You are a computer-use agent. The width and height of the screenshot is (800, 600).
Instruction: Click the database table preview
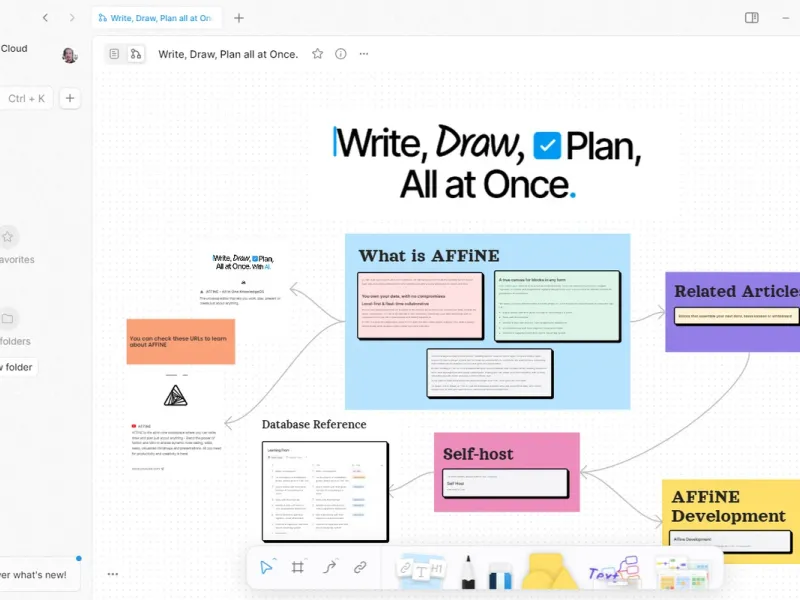coord(325,491)
